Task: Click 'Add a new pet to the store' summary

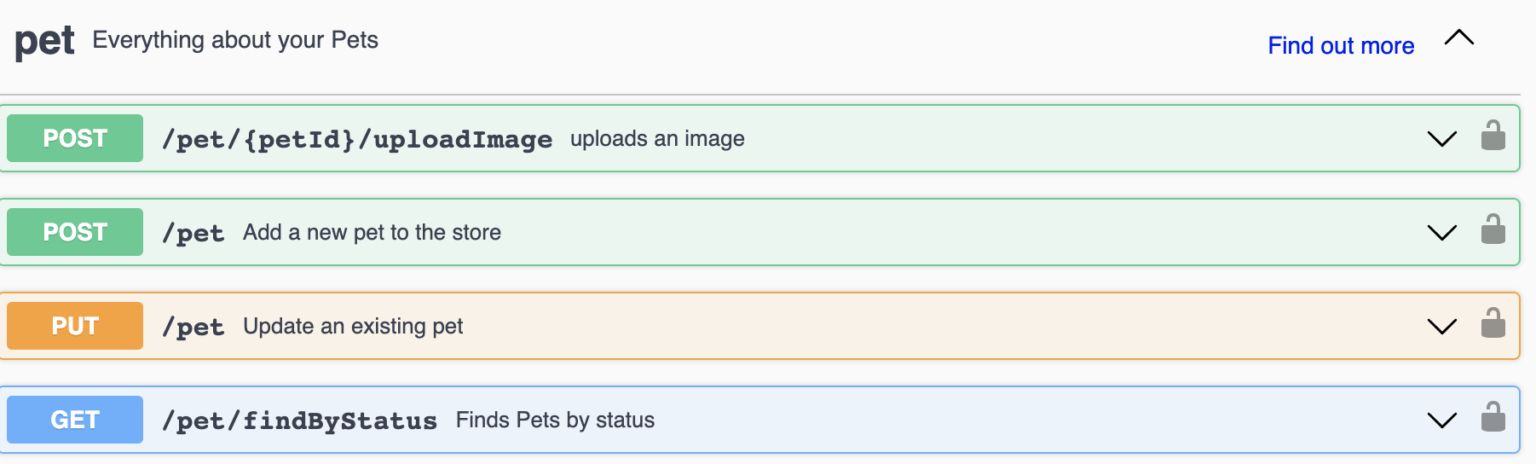Action: coord(372,232)
